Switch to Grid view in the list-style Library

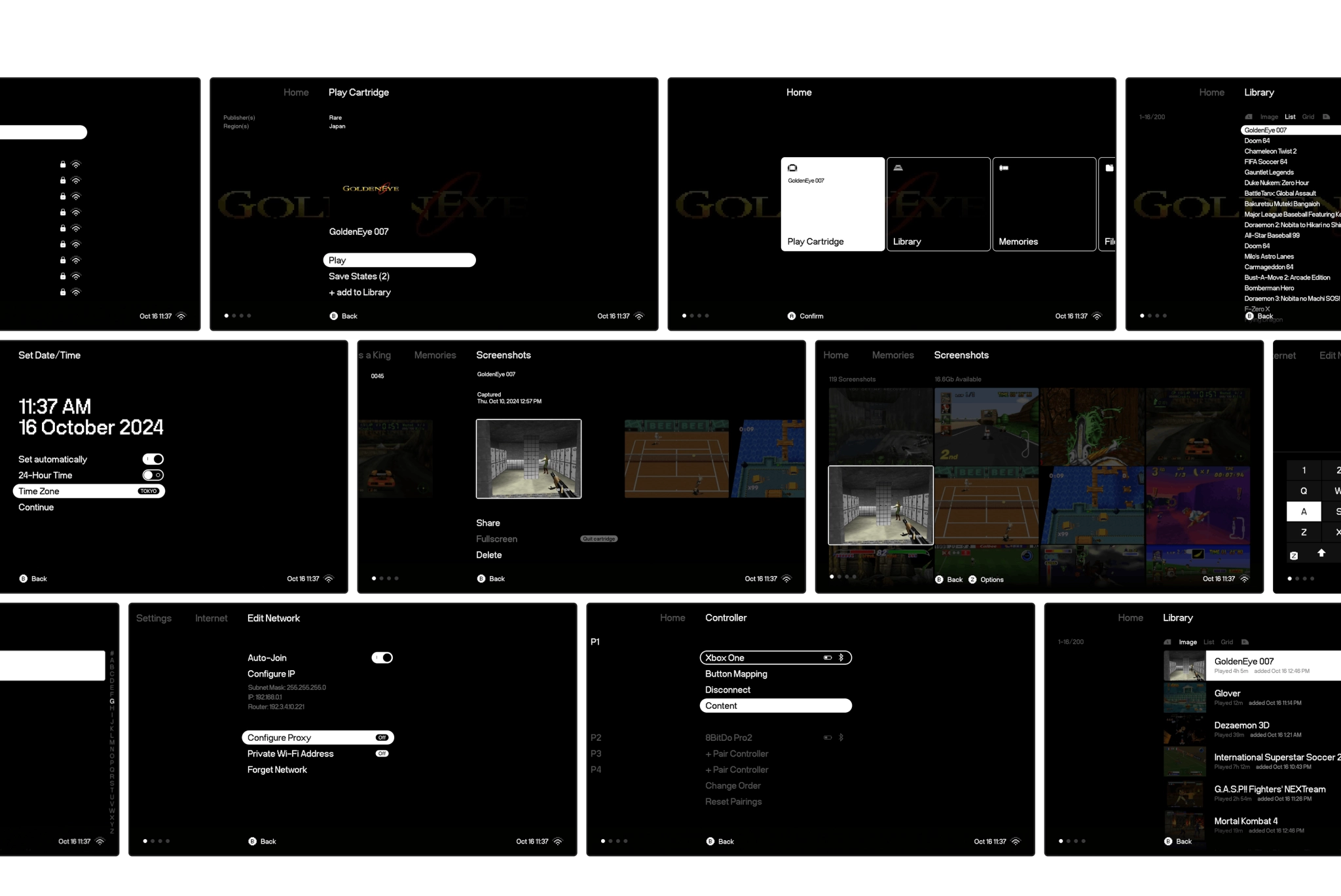pyautogui.click(x=1308, y=117)
